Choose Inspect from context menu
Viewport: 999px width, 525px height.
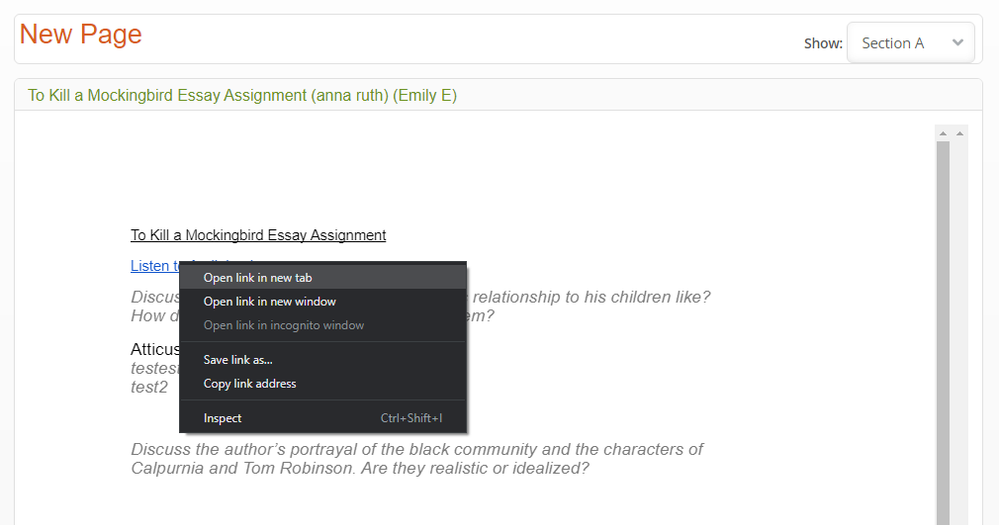click(x=323, y=418)
